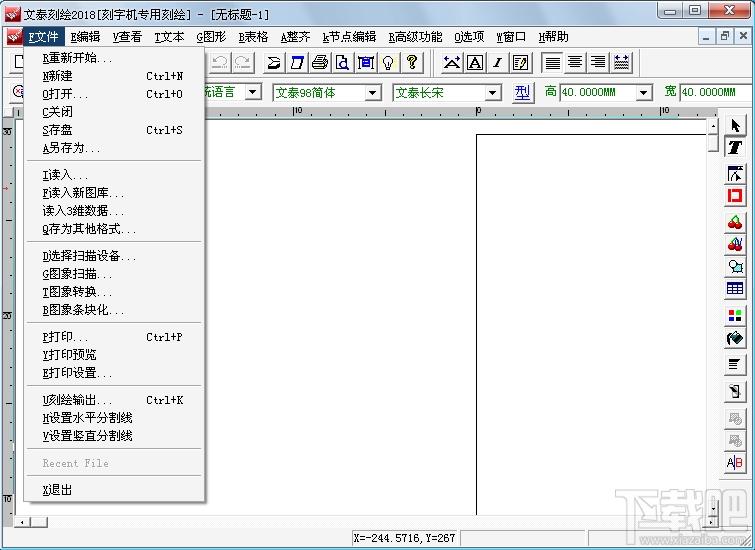Image resolution: width=755 pixels, height=550 pixels.
Task: Choose X退出 to exit the program
Action: (115, 490)
